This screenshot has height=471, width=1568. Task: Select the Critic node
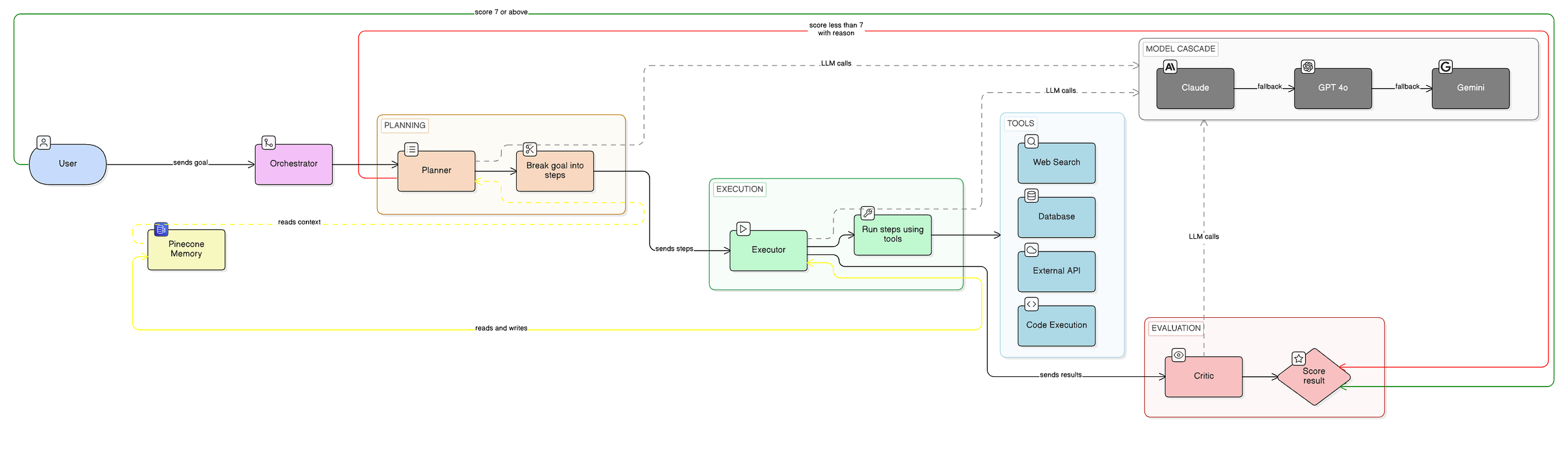[1204, 377]
